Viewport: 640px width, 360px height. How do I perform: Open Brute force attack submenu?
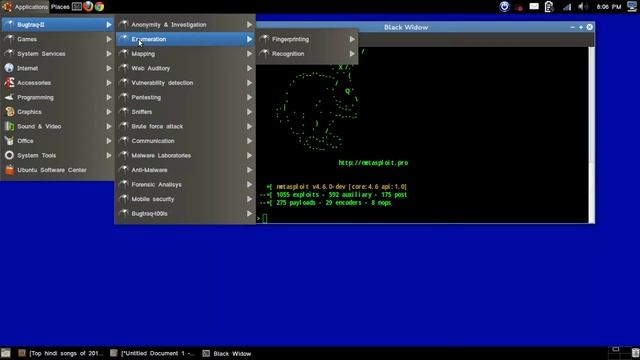coord(185,127)
